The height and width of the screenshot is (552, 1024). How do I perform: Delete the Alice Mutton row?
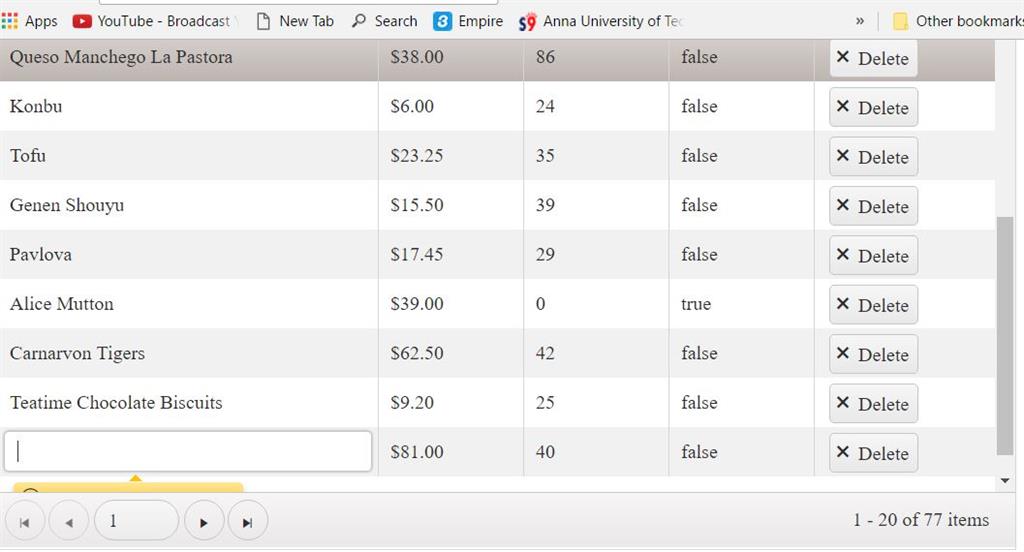click(873, 305)
